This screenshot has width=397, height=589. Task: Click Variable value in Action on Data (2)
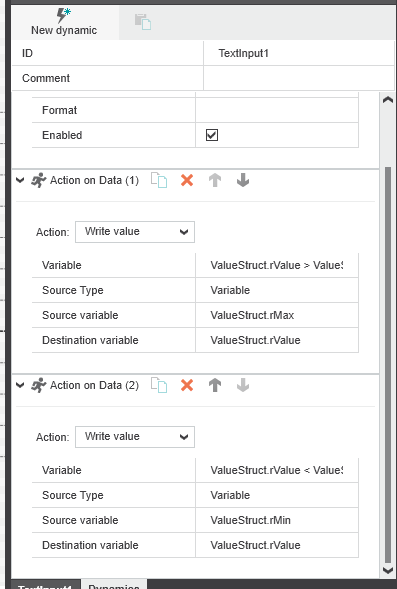click(277, 470)
